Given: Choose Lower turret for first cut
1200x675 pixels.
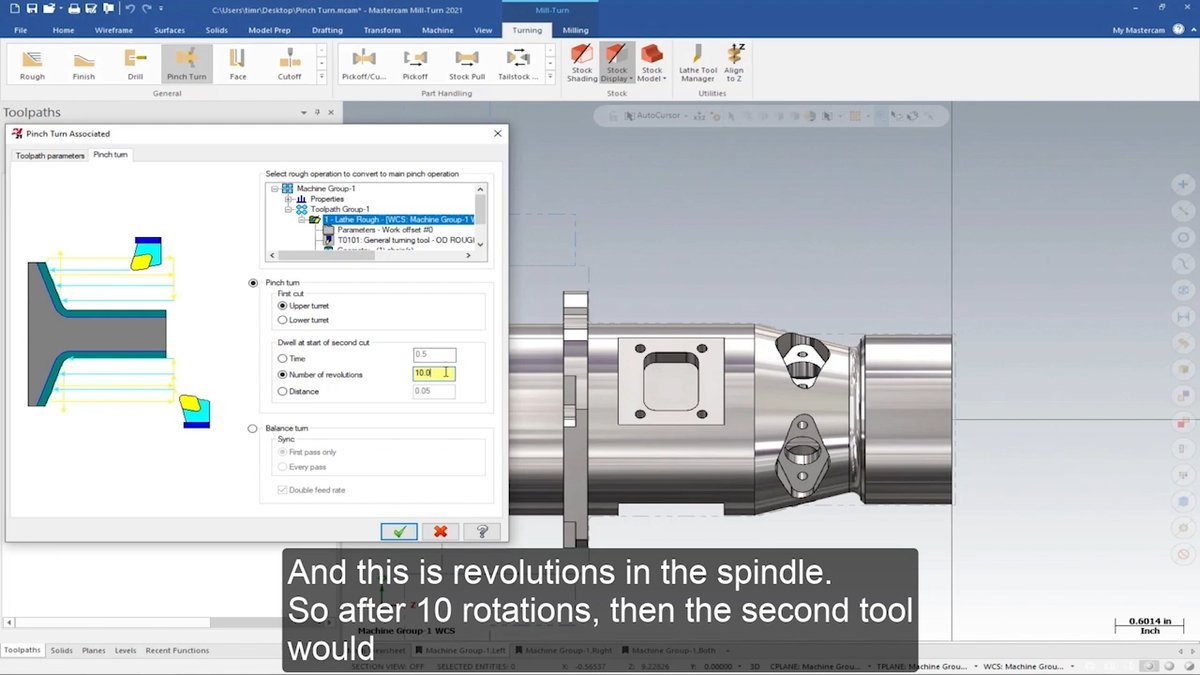Looking at the screenshot, I should tap(283, 320).
